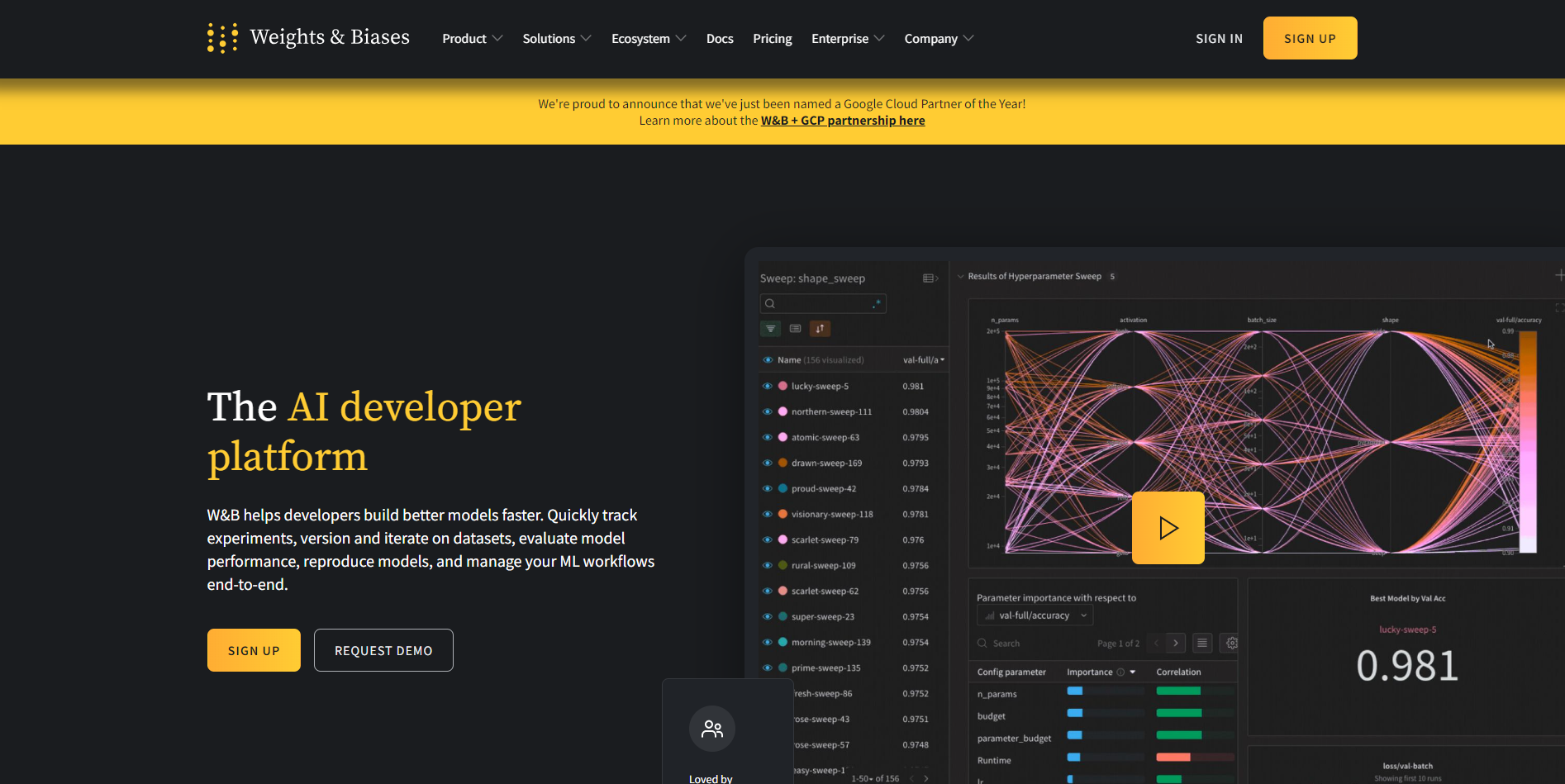Play the product demo video
This screenshot has height=784, width=1565.
point(1168,528)
